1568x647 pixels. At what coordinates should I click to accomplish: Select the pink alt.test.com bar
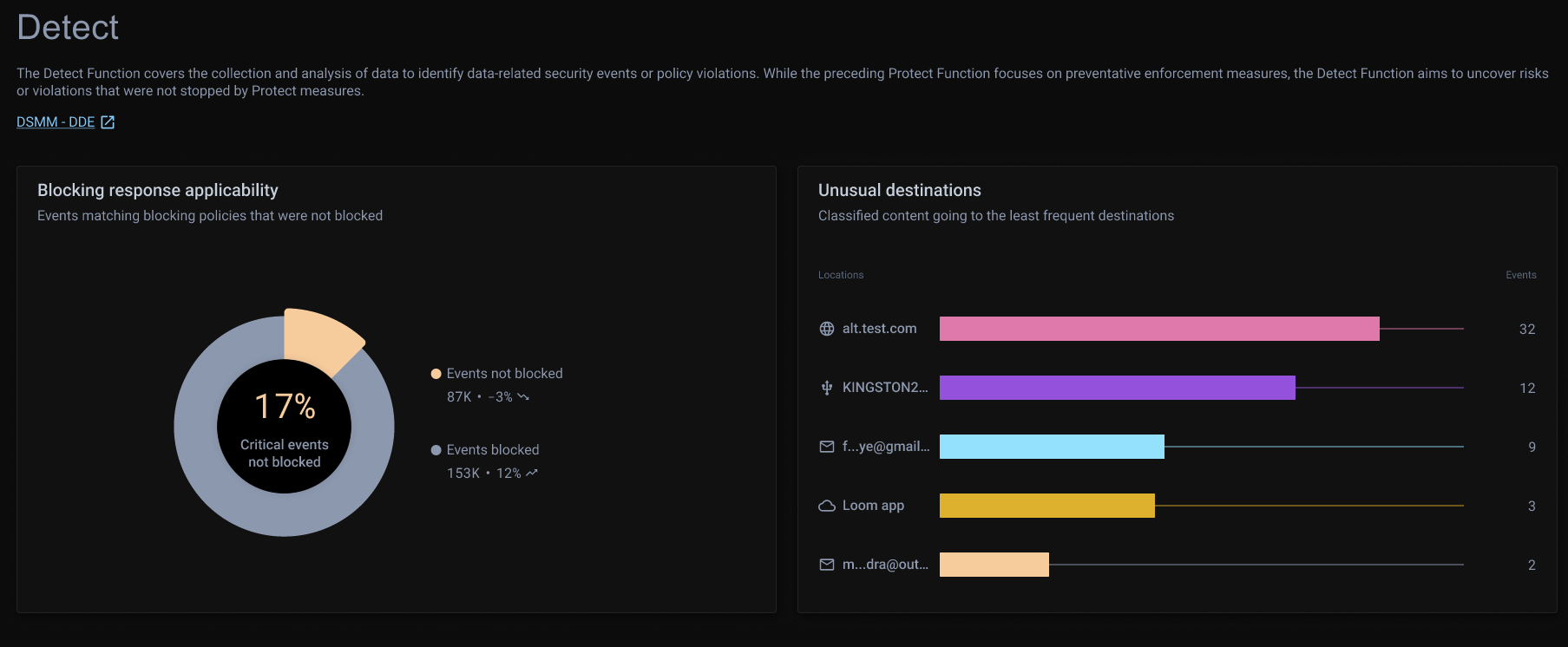click(1158, 329)
